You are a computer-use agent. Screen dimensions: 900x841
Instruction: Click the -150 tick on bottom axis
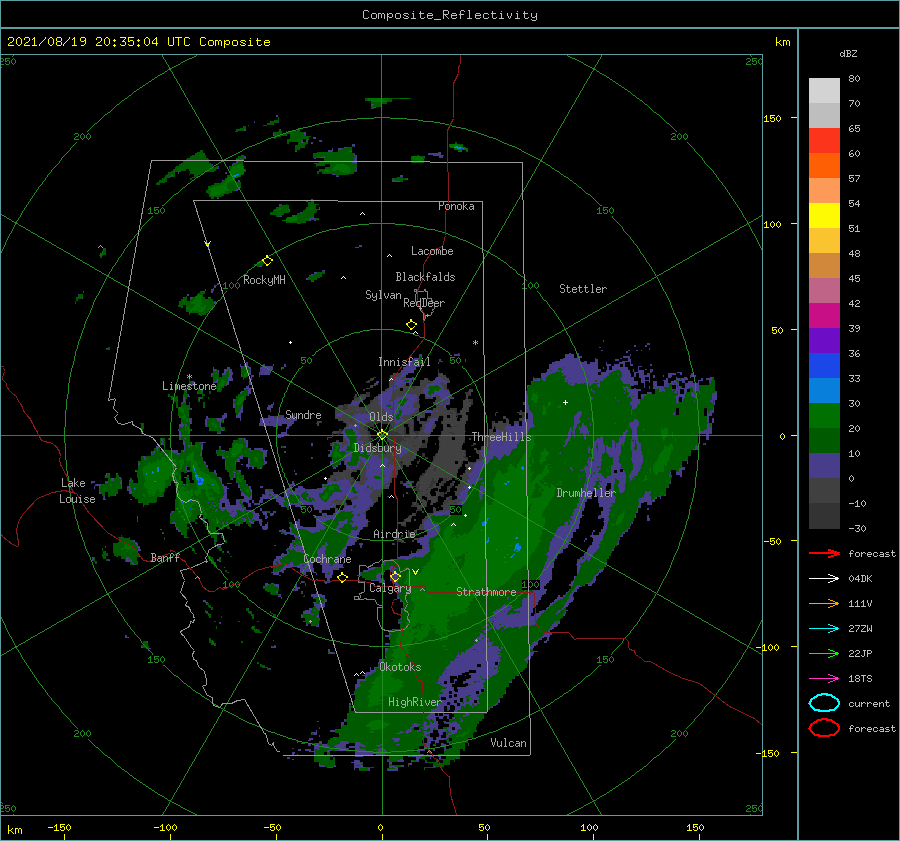click(59, 827)
